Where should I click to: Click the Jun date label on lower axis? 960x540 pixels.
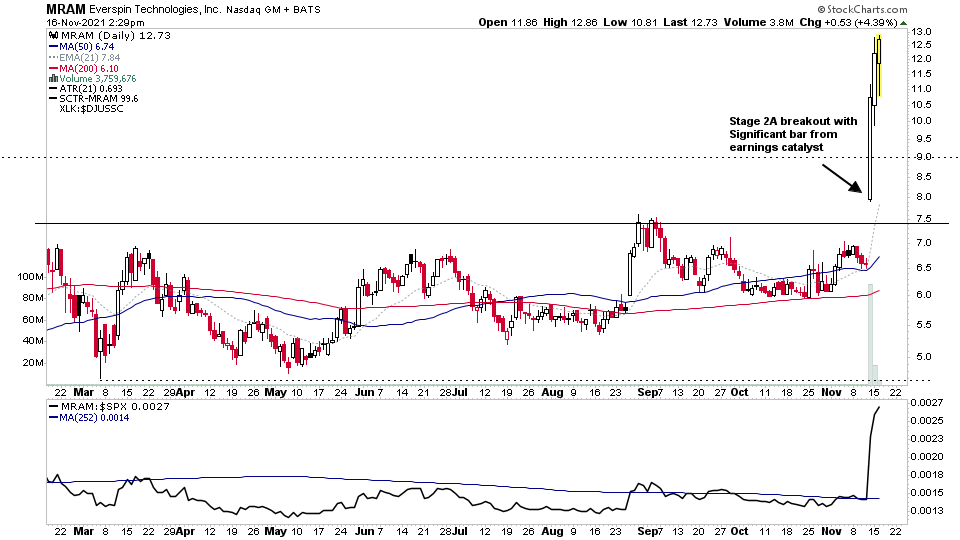point(364,531)
